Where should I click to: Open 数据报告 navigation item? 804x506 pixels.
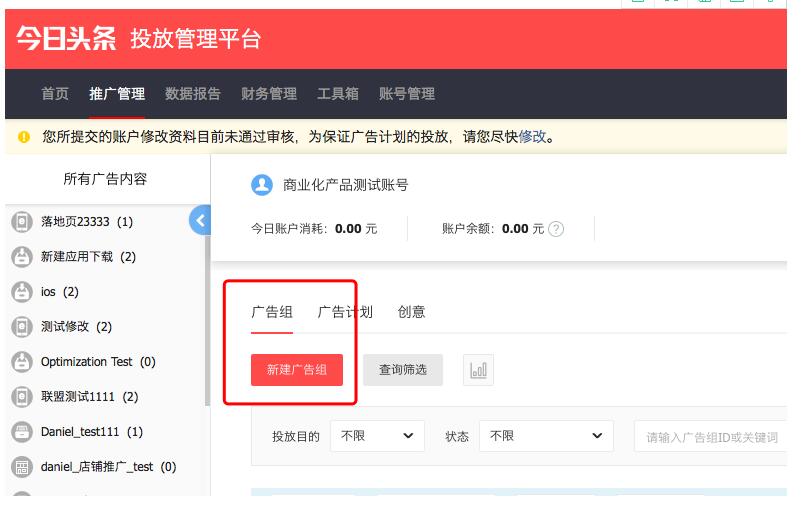pyautogui.click(x=193, y=94)
